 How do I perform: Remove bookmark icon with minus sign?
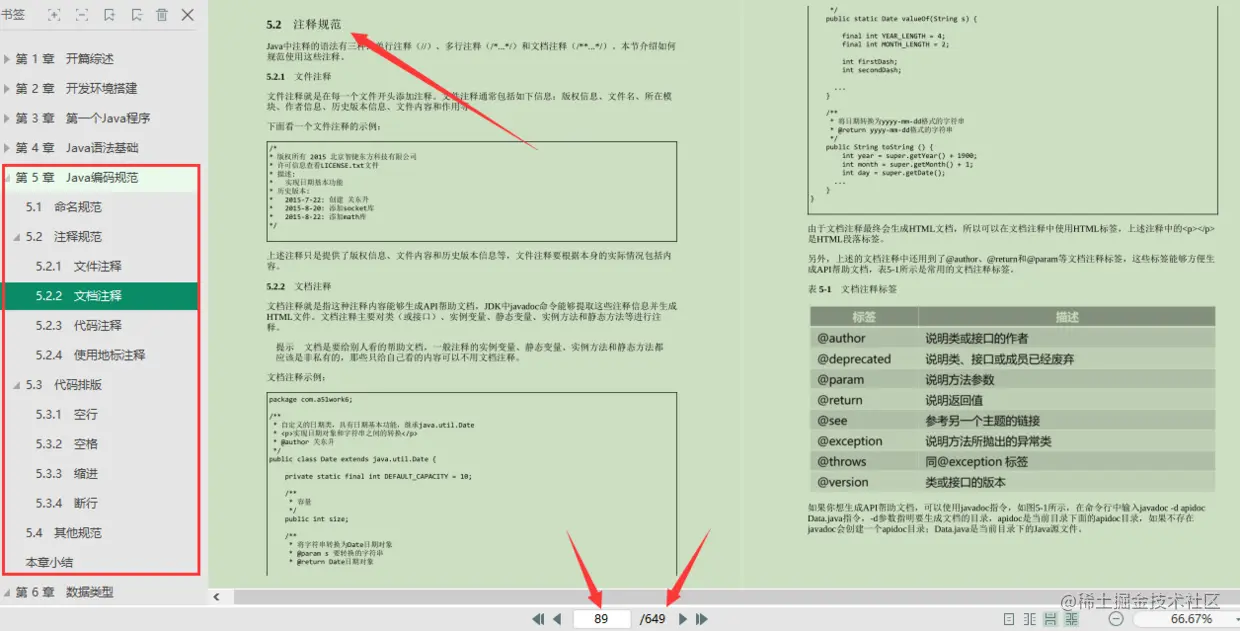[136, 15]
